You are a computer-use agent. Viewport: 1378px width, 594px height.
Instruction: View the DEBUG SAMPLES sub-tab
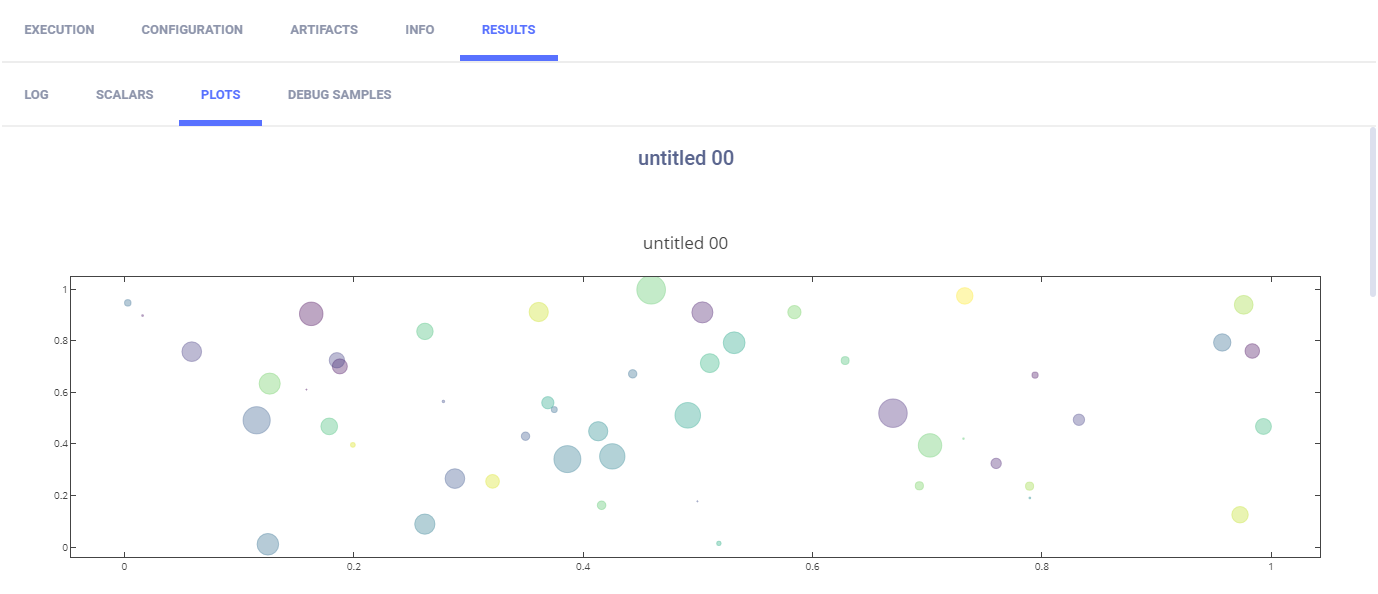(x=339, y=95)
